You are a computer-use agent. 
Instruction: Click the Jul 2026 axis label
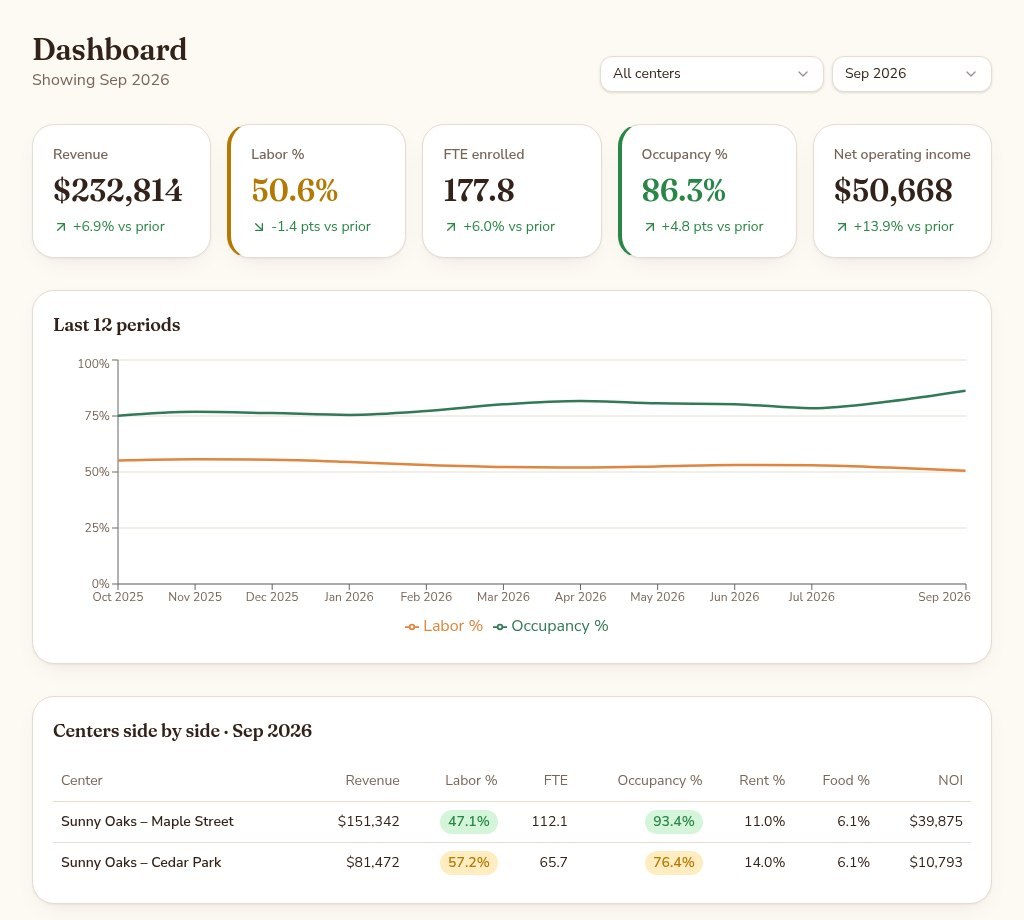click(811, 597)
